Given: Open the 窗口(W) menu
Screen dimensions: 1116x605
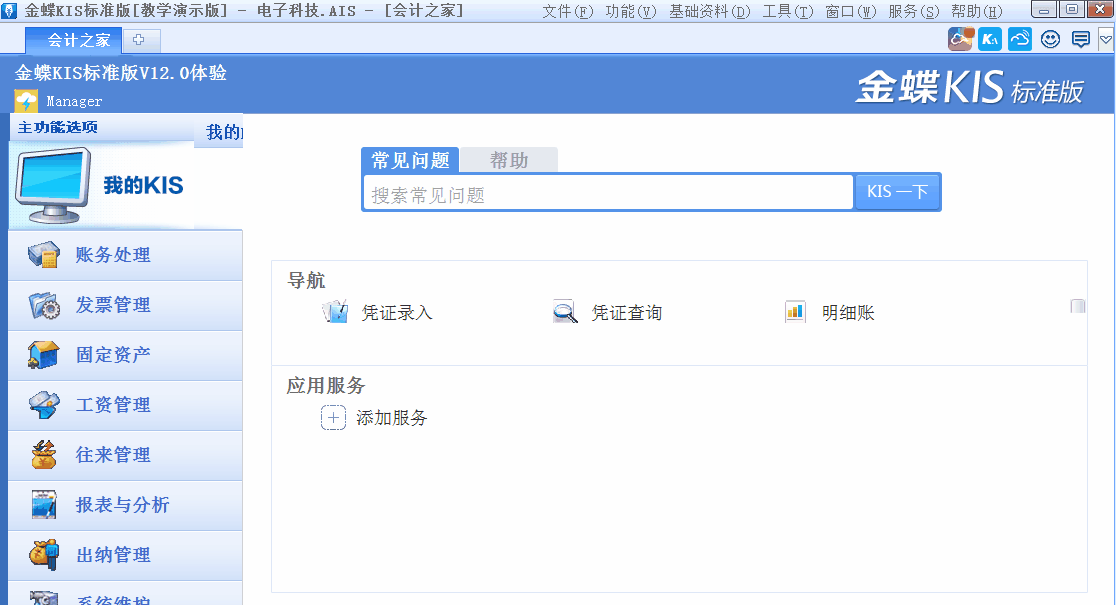Looking at the screenshot, I should [851, 11].
